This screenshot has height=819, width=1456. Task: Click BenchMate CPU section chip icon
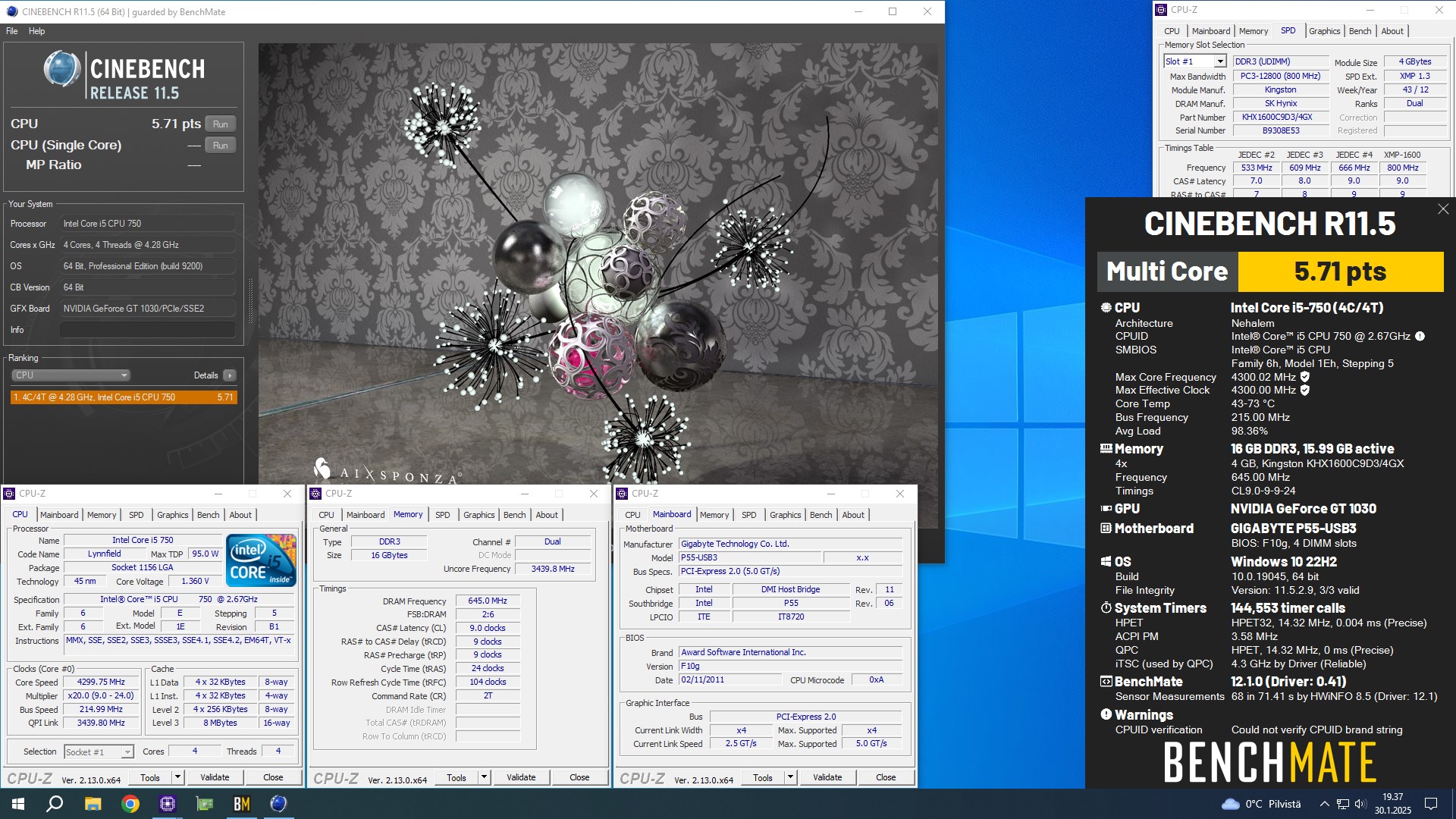(1106, 308)
